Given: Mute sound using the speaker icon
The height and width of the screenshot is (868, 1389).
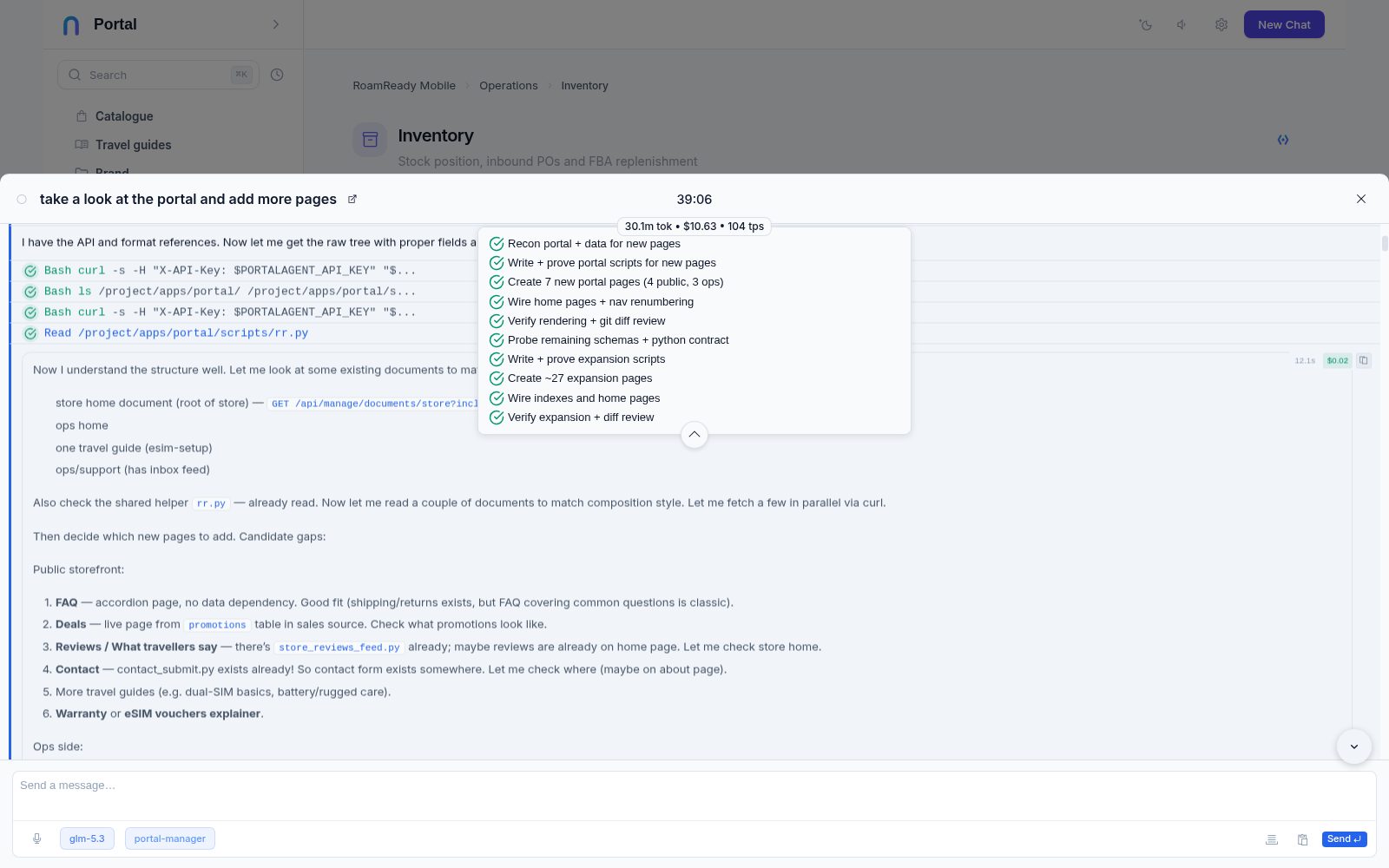Looking at the screenshot, I should click(1182, 25).
